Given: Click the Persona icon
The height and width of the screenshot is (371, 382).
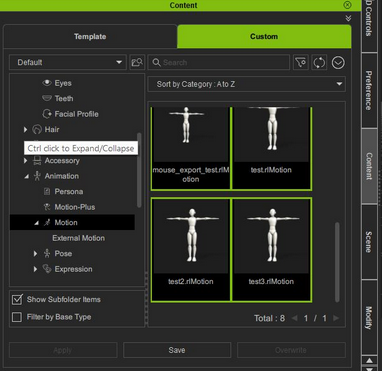Looking at the screenshot, I should click(47, 192).
